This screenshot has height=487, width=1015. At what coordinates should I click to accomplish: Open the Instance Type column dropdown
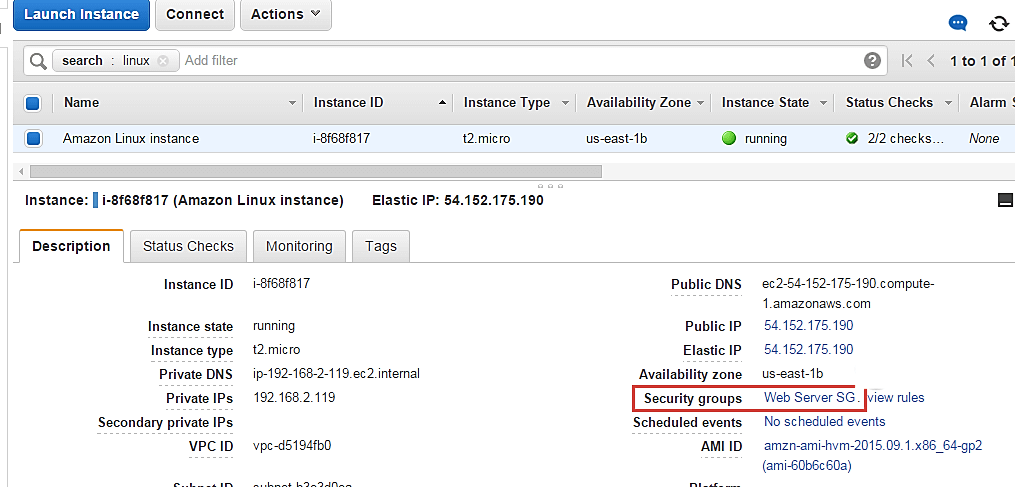(x=565, y=103)
